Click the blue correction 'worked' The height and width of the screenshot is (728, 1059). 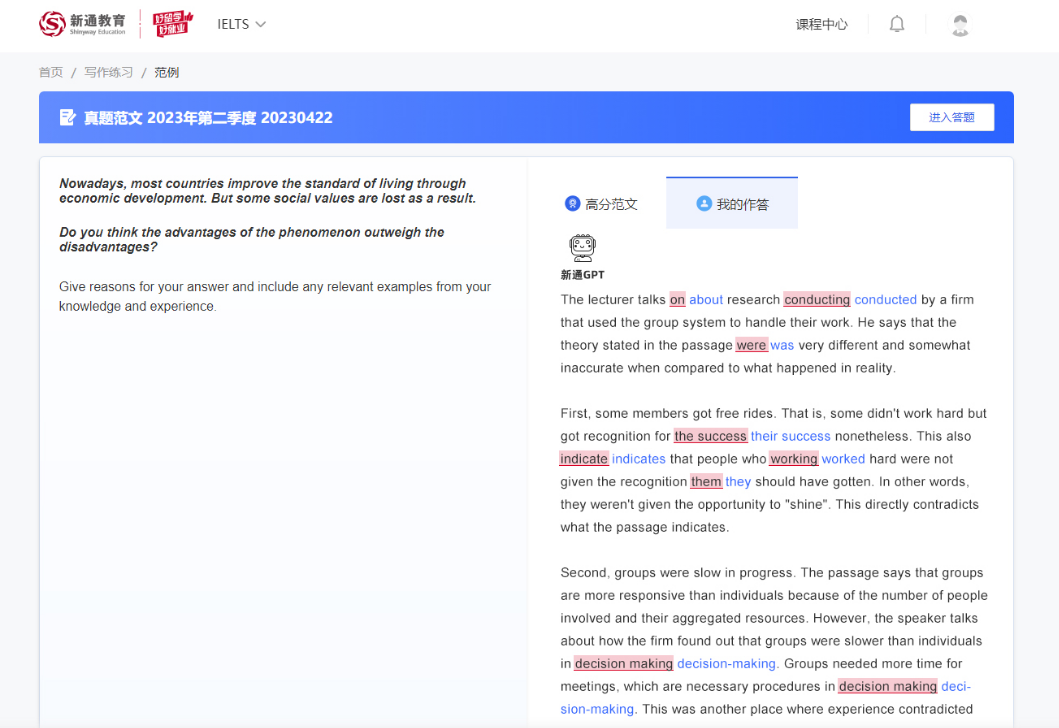(843, 459)
